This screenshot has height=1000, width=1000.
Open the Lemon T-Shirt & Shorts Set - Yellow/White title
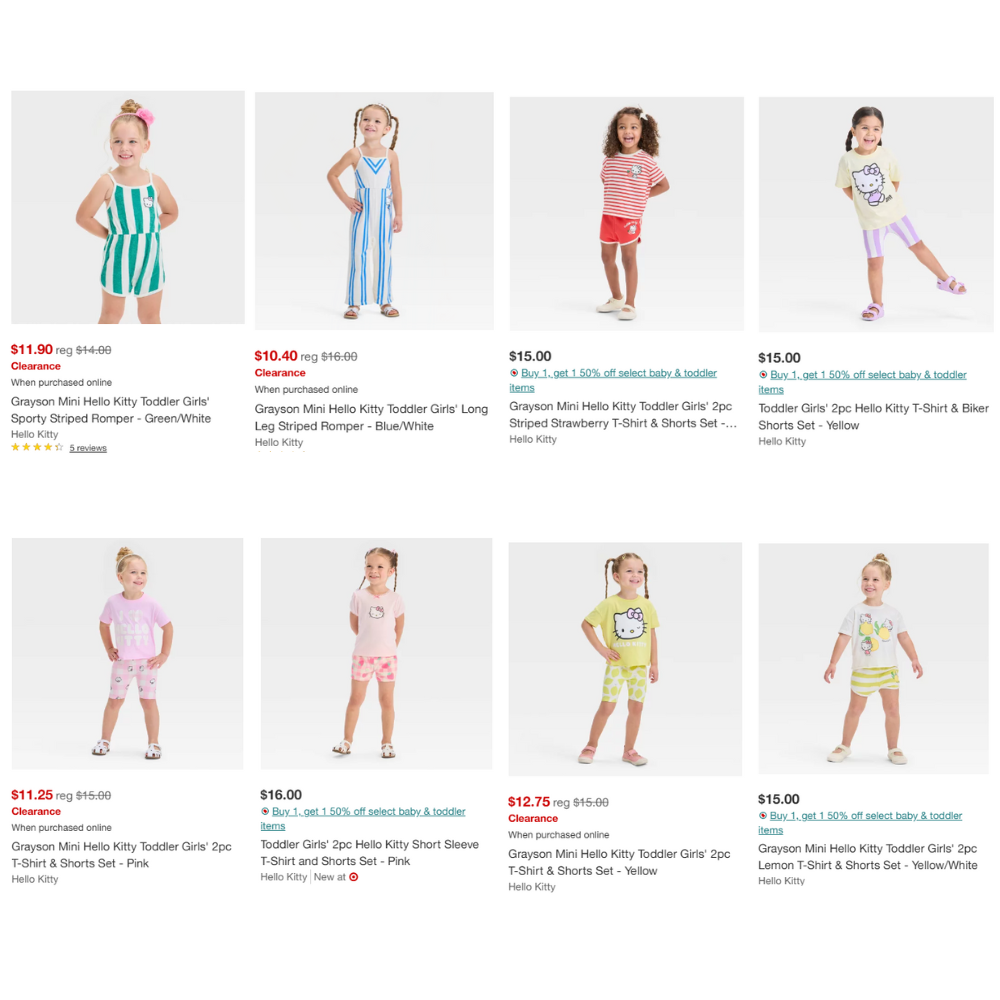coord(867,857)
